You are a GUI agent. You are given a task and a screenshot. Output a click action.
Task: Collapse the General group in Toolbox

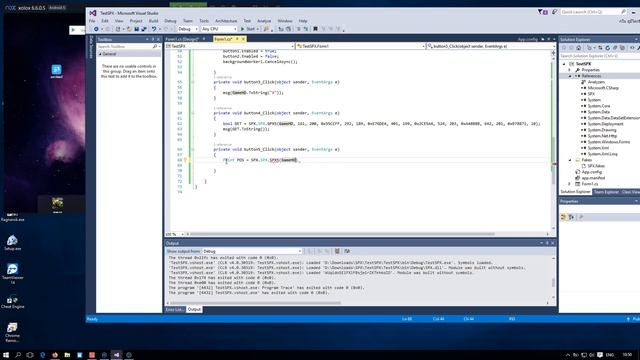point(100,54)
